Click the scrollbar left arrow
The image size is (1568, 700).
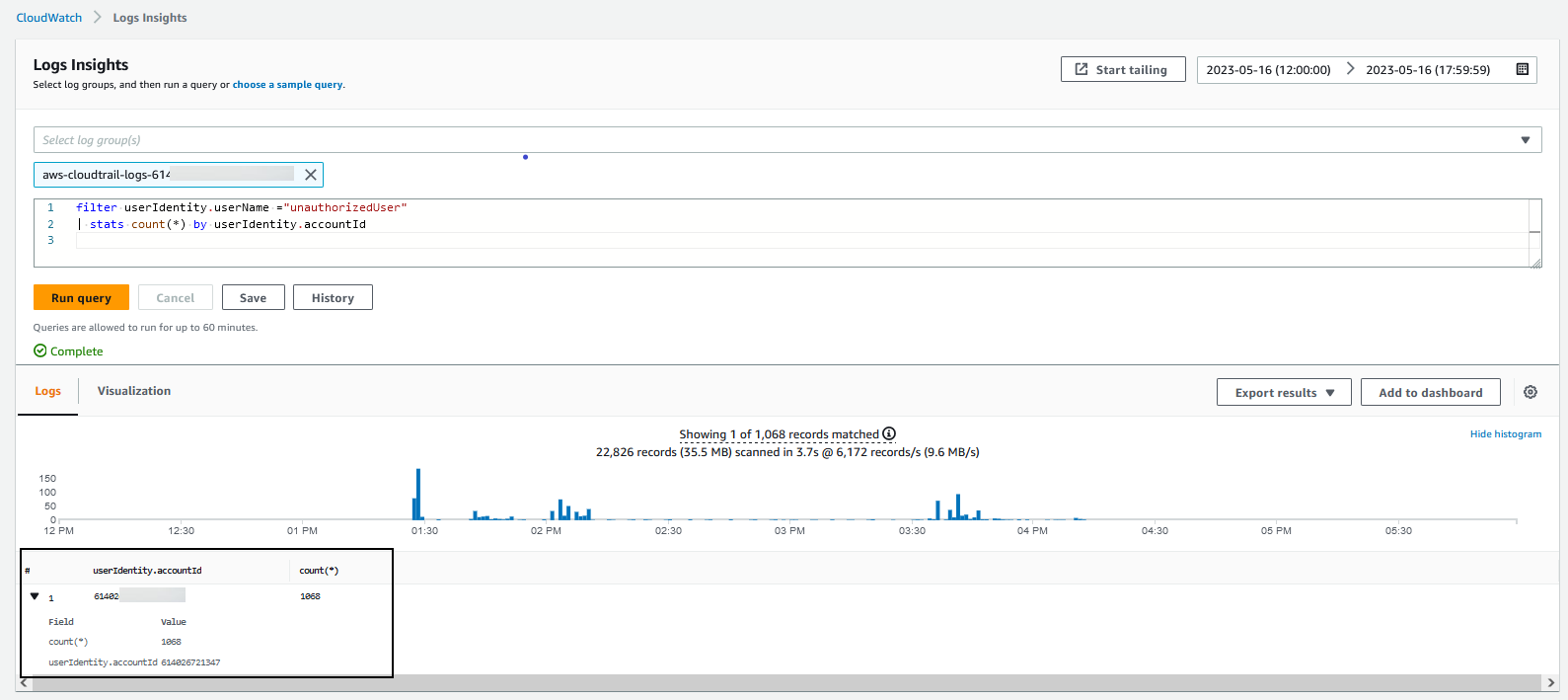pyautogui.click(x=25, y=682)
